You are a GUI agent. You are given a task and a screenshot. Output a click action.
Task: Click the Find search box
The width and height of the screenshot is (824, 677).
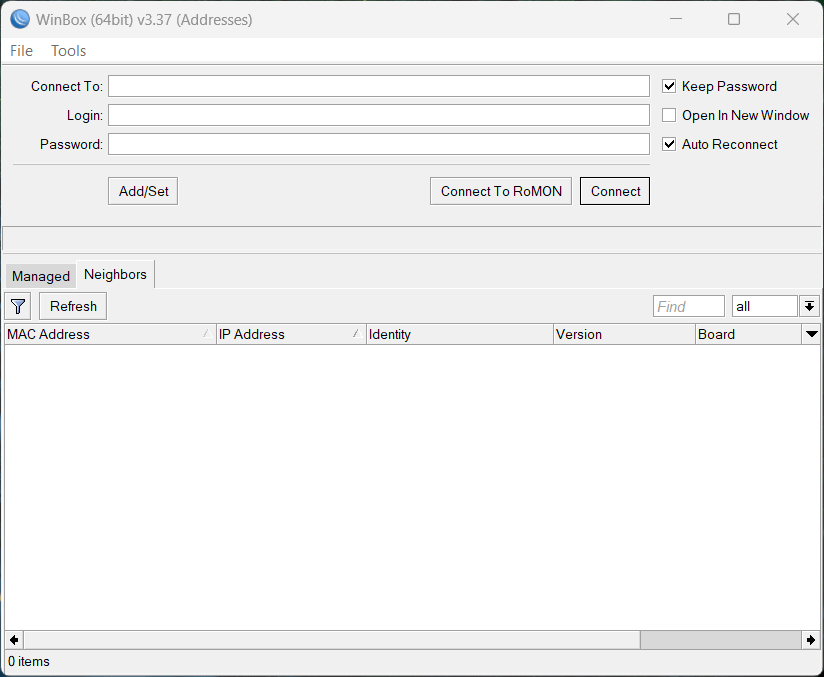pyautogui.click(x=688, y=306)
